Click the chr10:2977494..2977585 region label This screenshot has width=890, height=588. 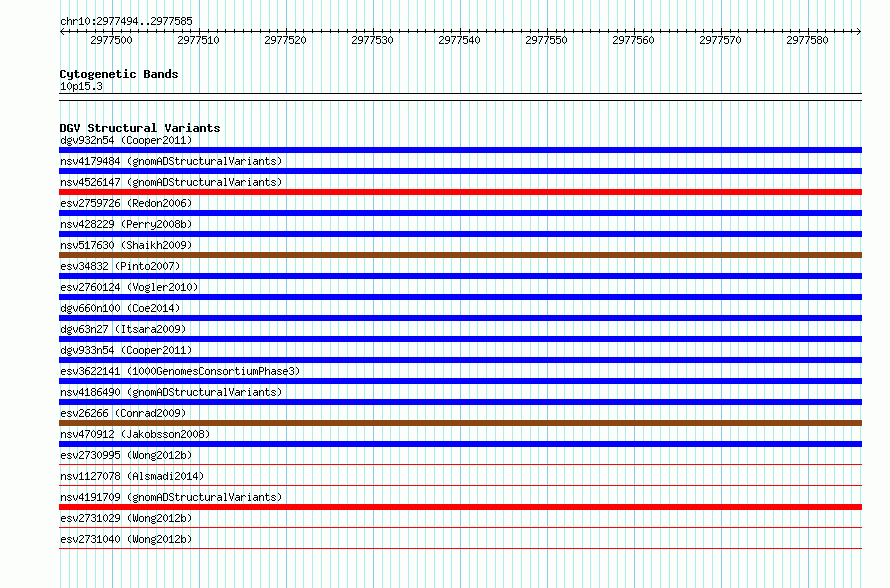pyautogui.click(x=126, y=21)
